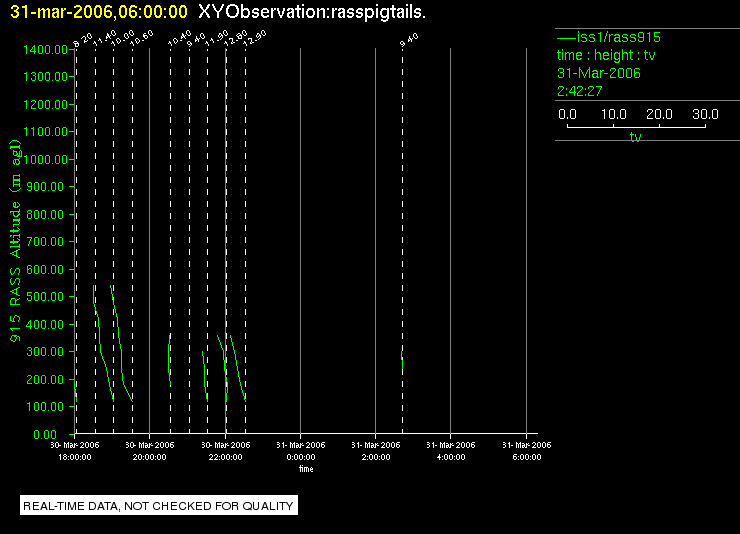
Task: Click the 'tv' label under the scale bar
Action: tap(636, 137)
